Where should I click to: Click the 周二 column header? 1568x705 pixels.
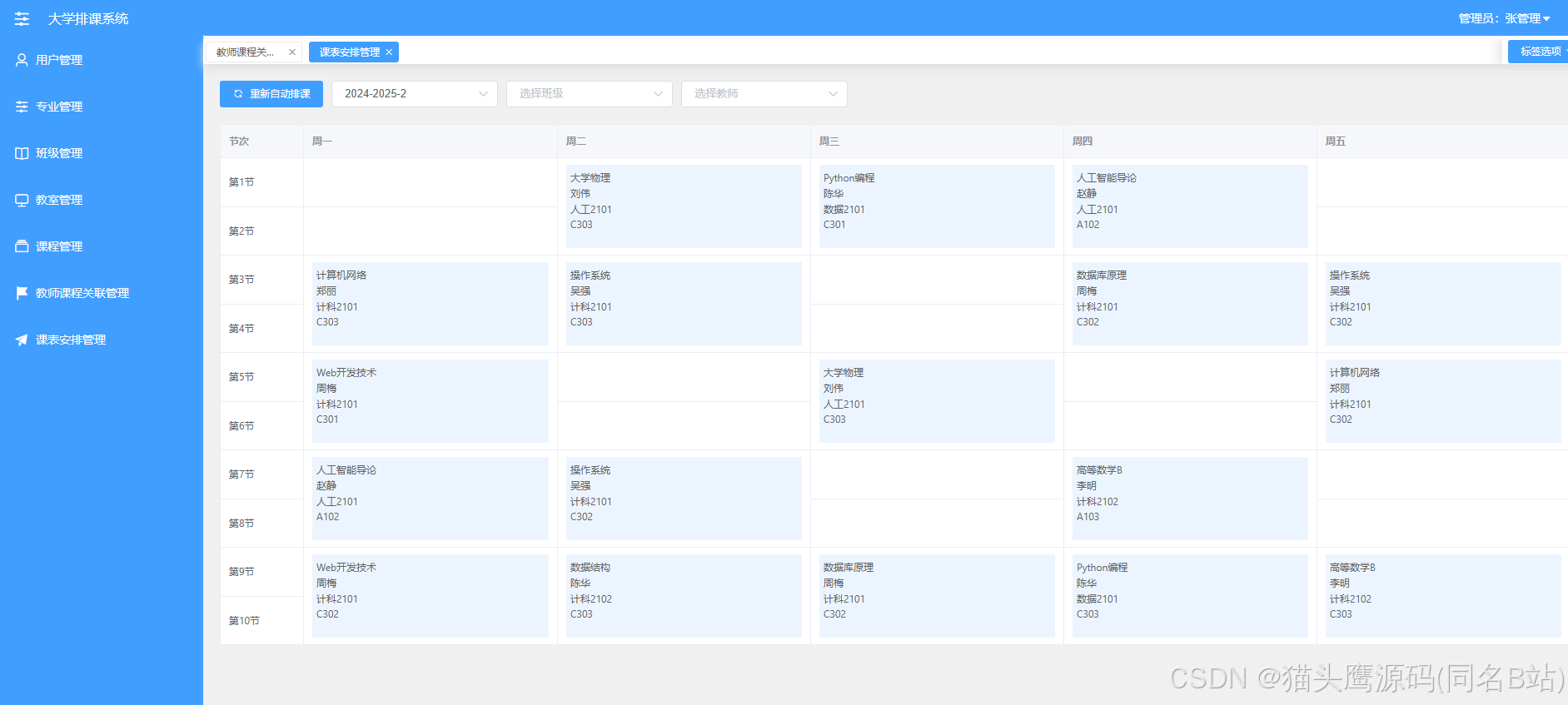(x=684, y=141)
